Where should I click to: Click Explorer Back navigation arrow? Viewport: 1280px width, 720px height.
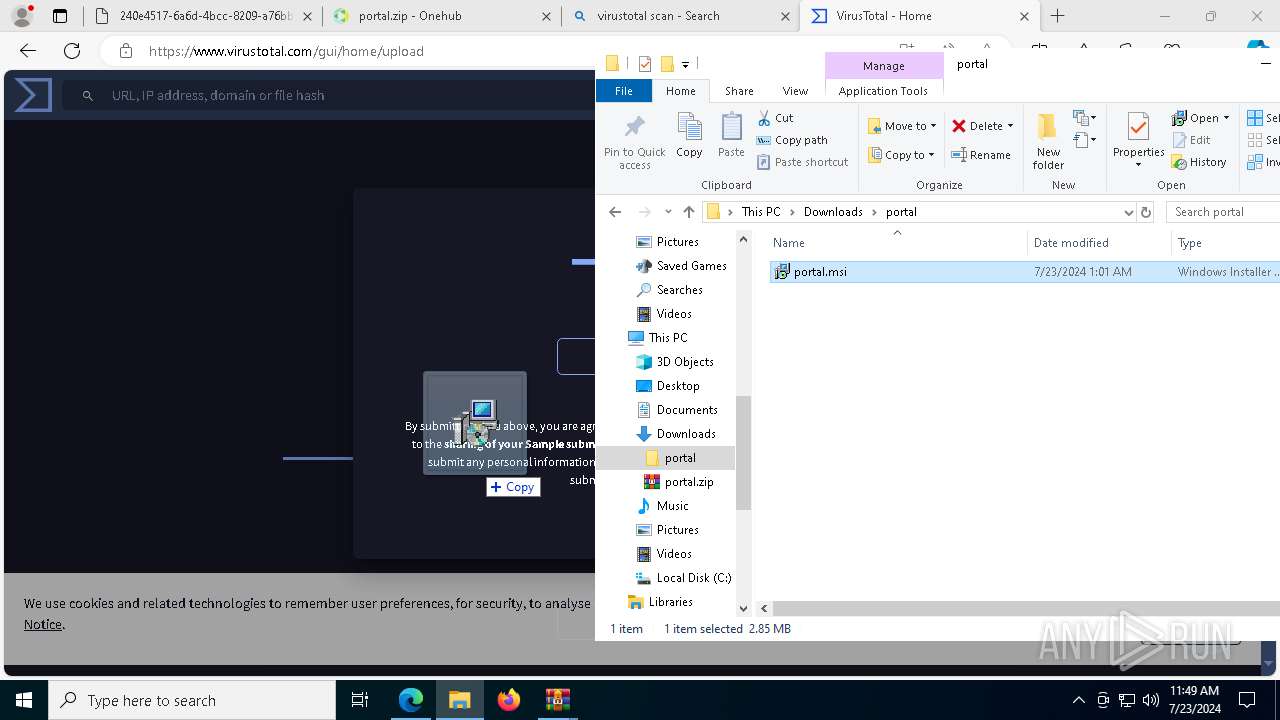pos(615,212)
